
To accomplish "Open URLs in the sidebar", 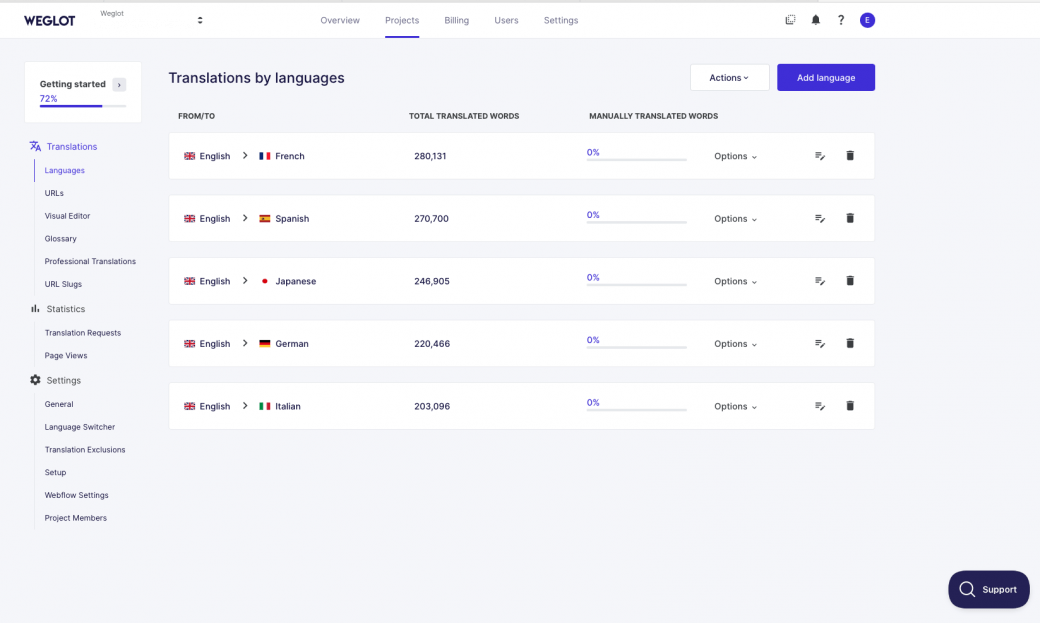I will 54,193.
